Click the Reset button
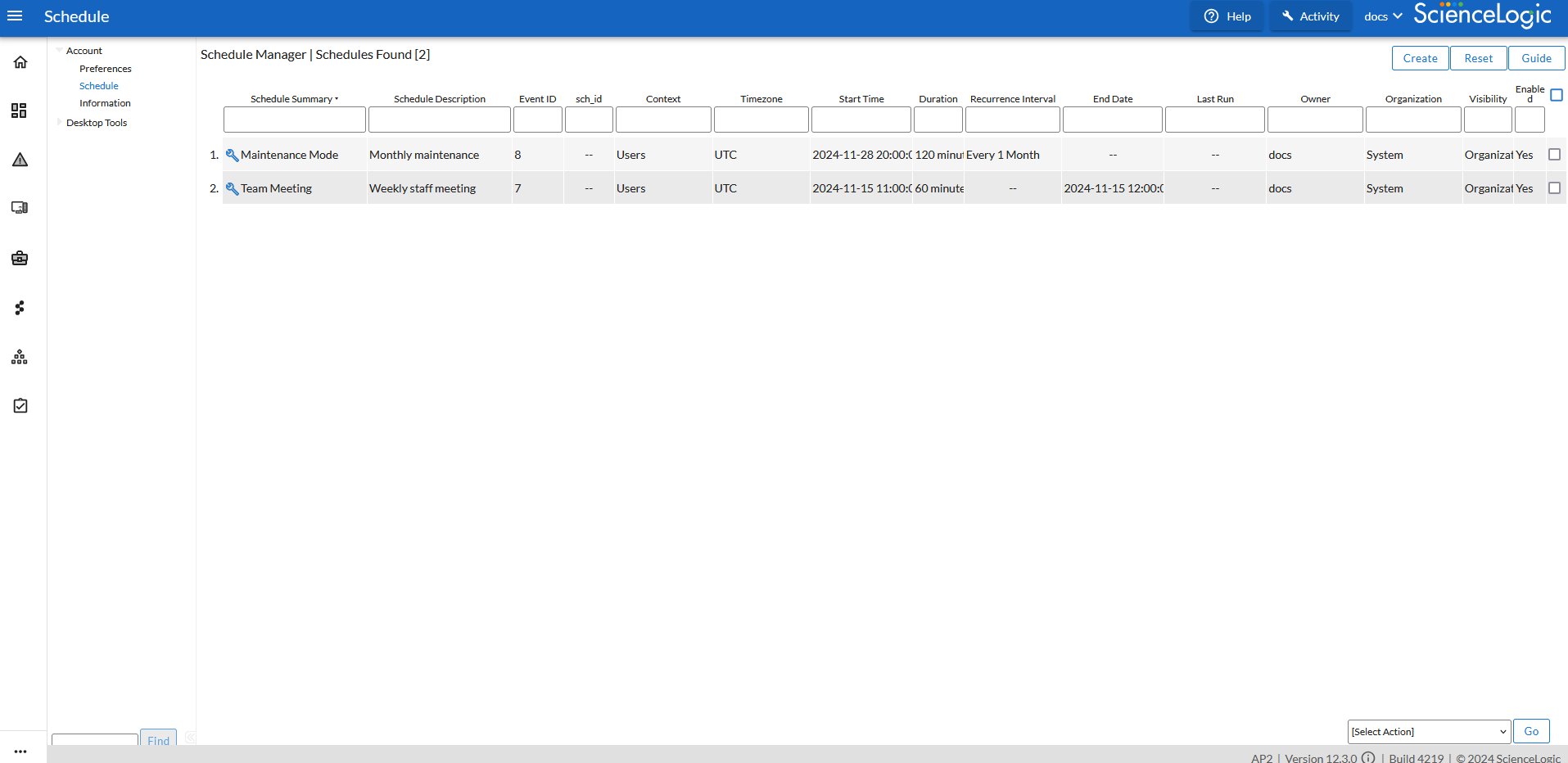This screenshot has height=763, width=1568. point(1478,58)
